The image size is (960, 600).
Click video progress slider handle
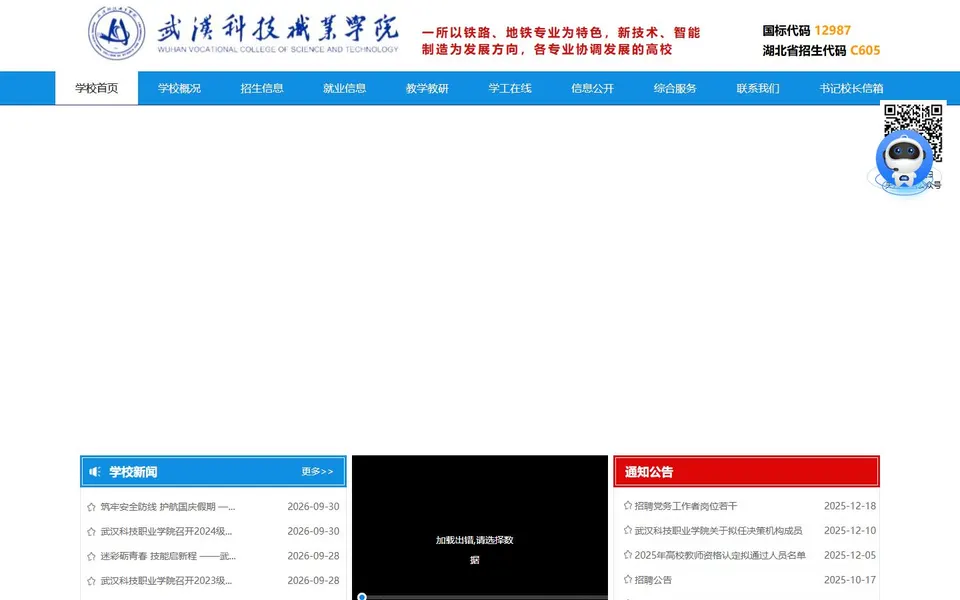[x=362, y=596]
